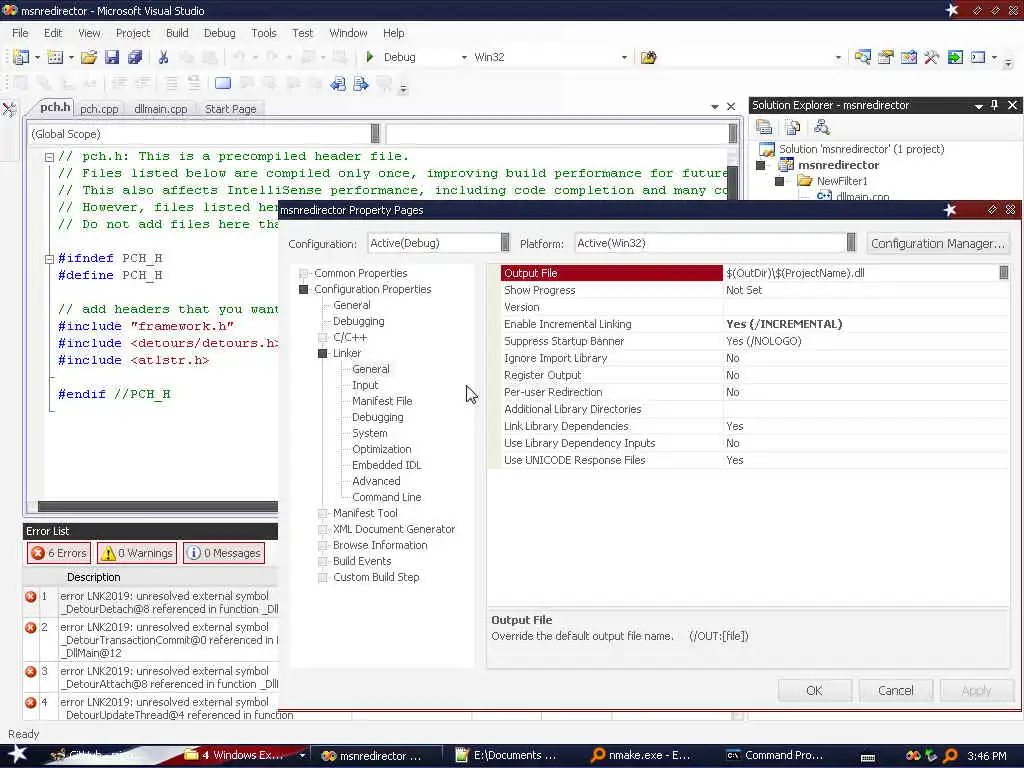Open the Command Window toolbar icon
This screenshot has width=1024, height=768.
(978, 57)
